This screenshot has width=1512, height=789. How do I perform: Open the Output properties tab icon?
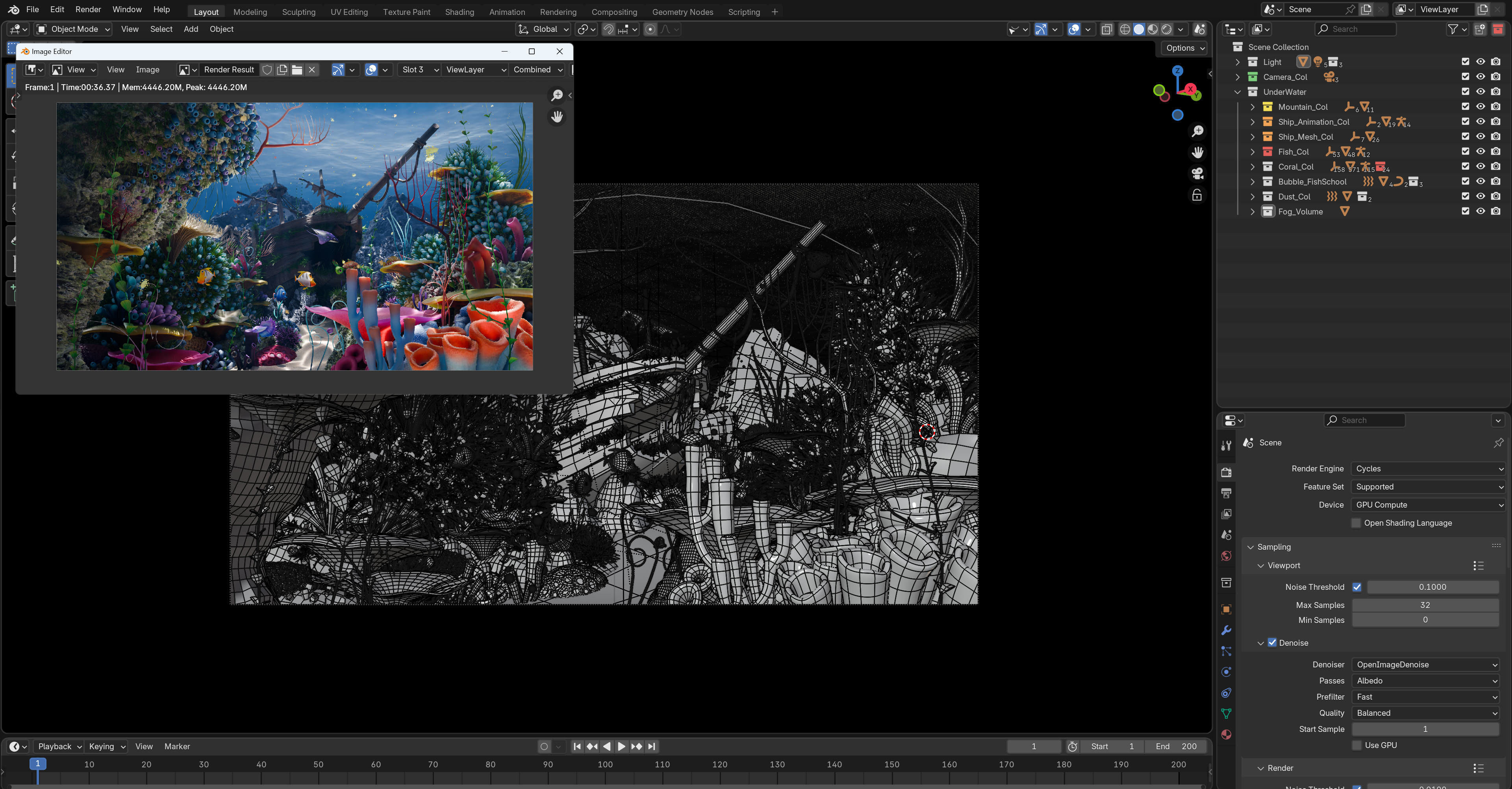click(x=1226, y=493)
